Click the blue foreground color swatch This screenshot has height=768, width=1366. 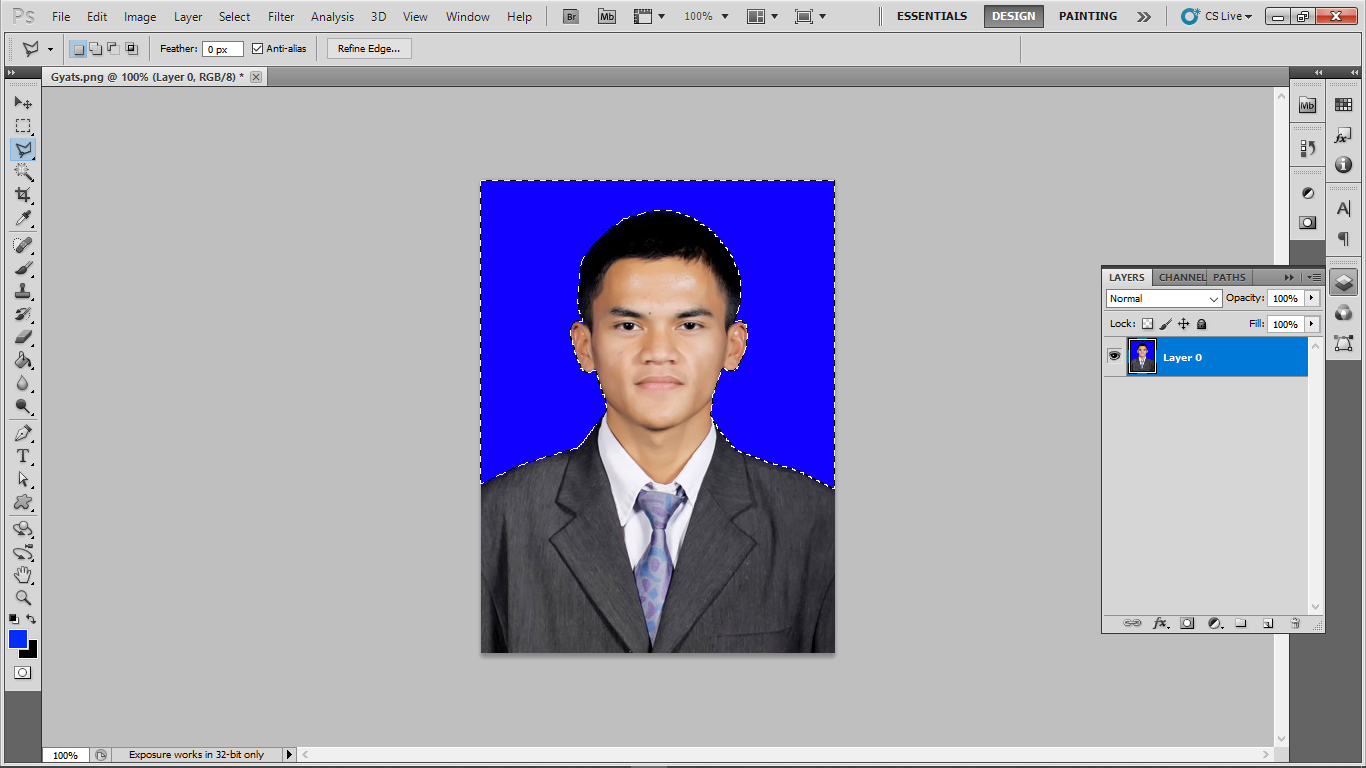point(17,638)
